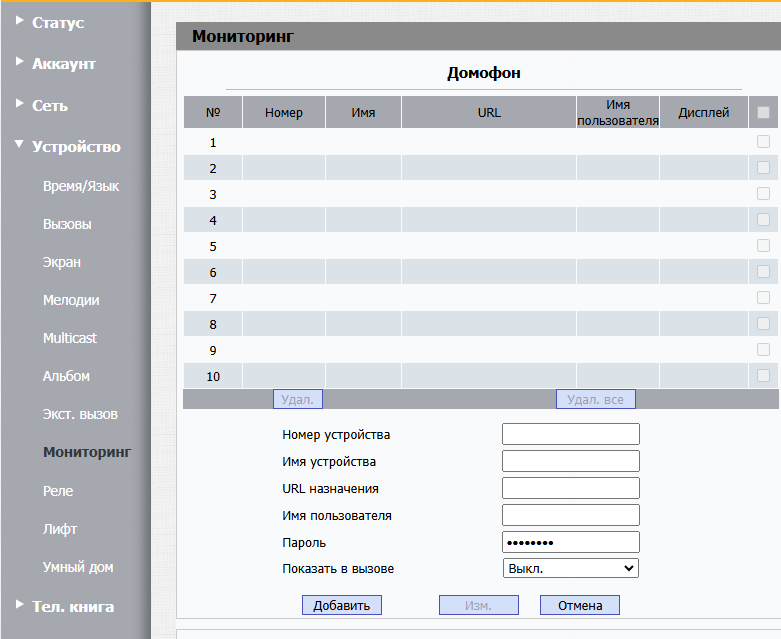Expand the Тел. книга section
Image resolution: width=781 pixels, height=639 pixels.
click(72, 606)
